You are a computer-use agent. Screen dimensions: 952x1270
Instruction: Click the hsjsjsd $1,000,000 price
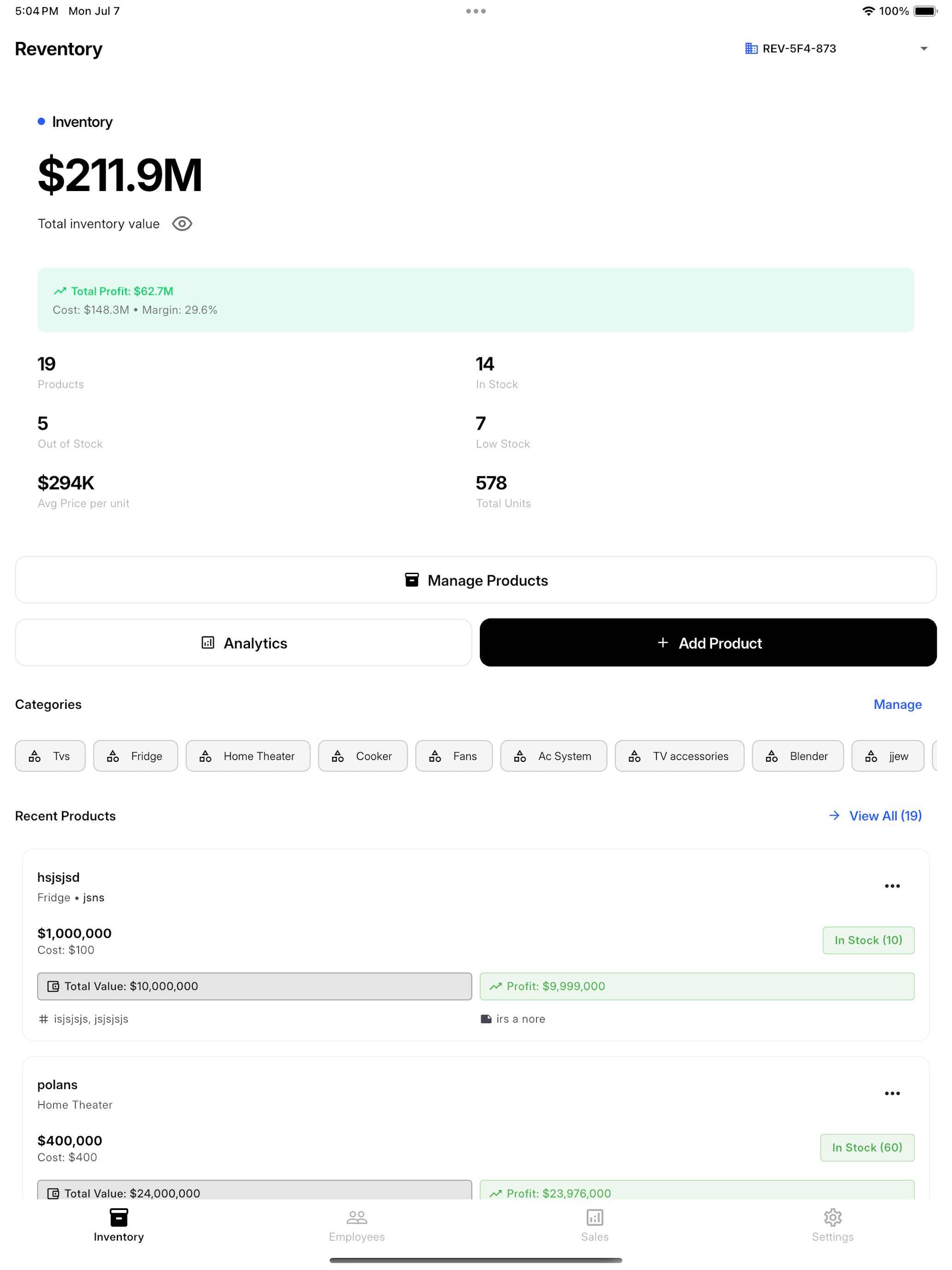[x=75, y=933]
